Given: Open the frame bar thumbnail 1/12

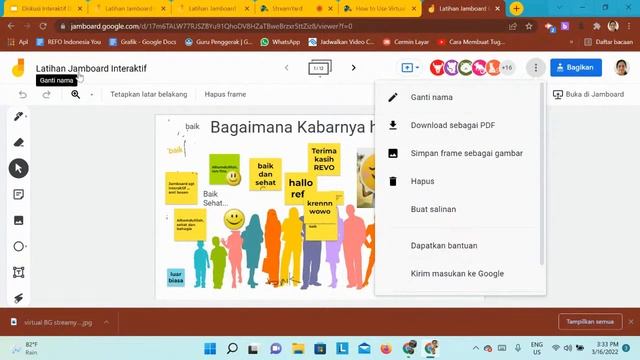Looking at the screenshot, I should [320, 68].
